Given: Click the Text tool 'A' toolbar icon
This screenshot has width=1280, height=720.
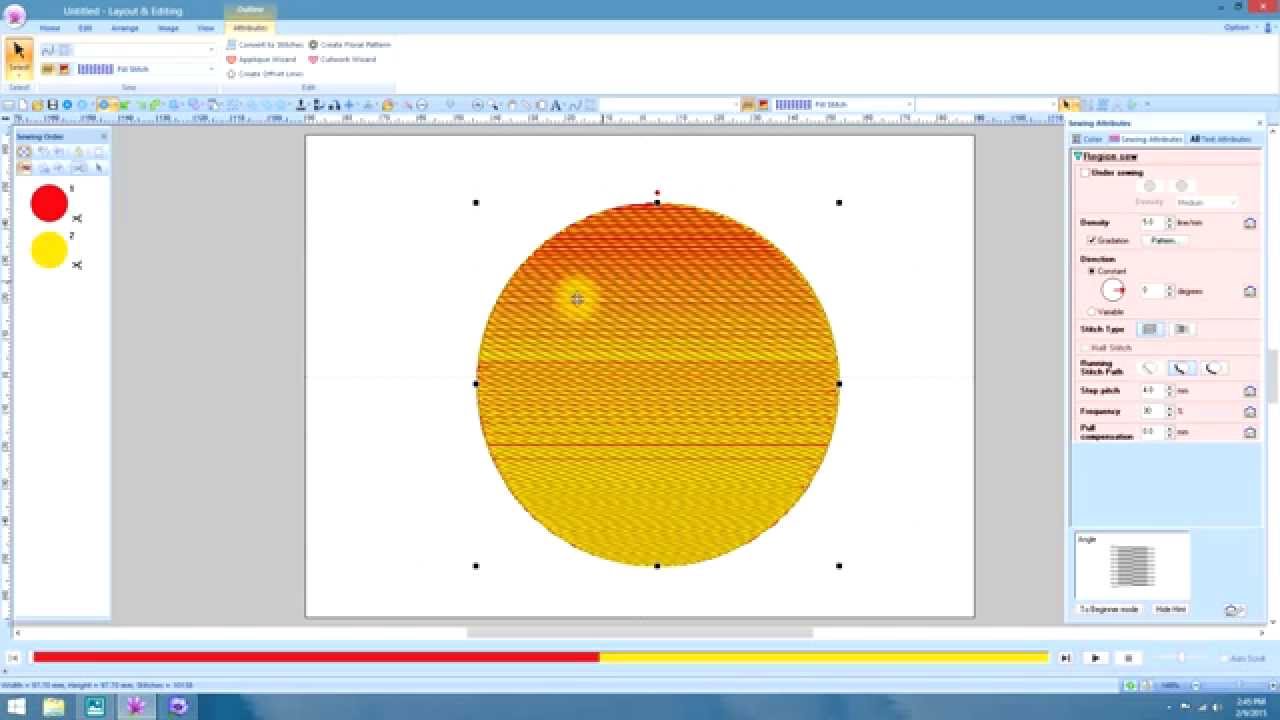Looking at the screenshot, I should click(x=557, y=104).
